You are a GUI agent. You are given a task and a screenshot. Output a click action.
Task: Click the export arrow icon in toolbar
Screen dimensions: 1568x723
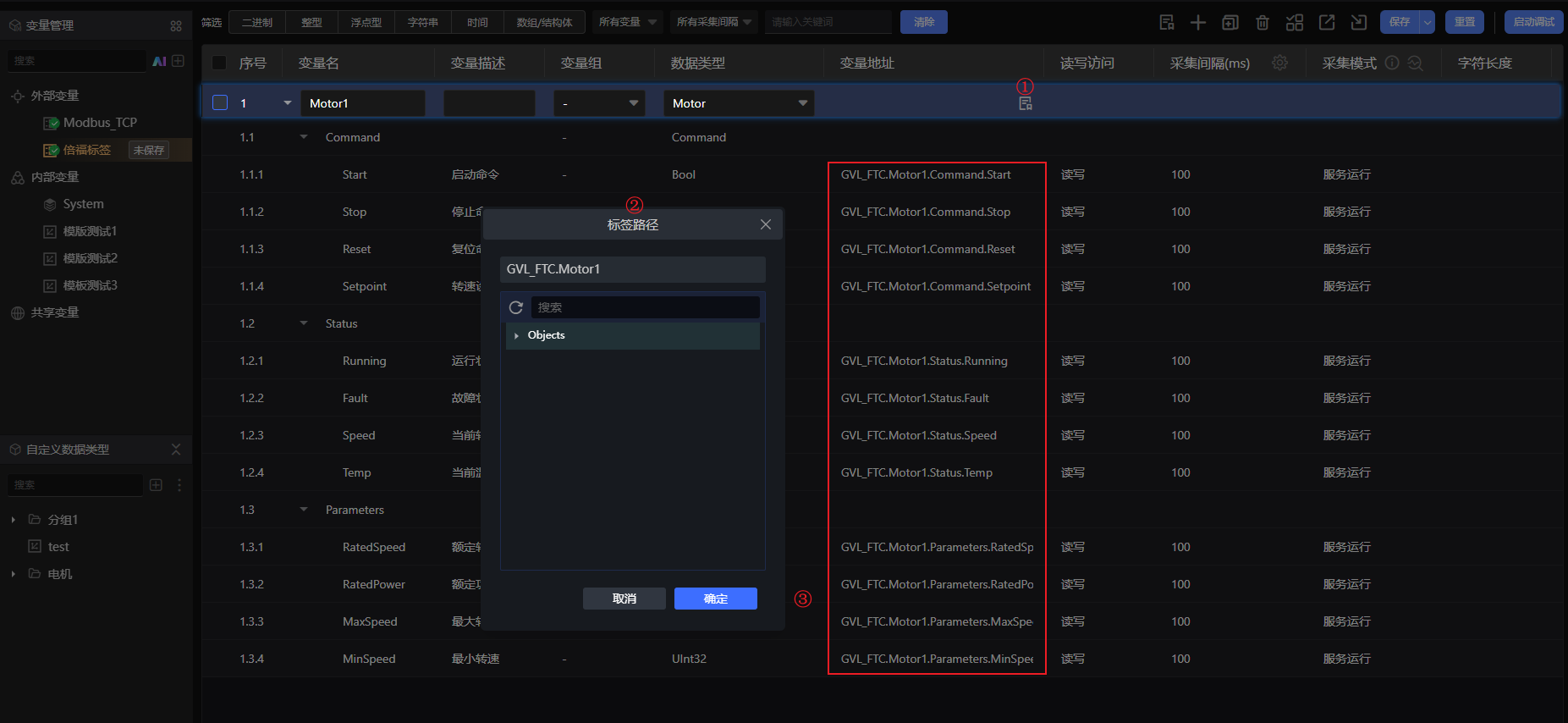click(1327, 22)
